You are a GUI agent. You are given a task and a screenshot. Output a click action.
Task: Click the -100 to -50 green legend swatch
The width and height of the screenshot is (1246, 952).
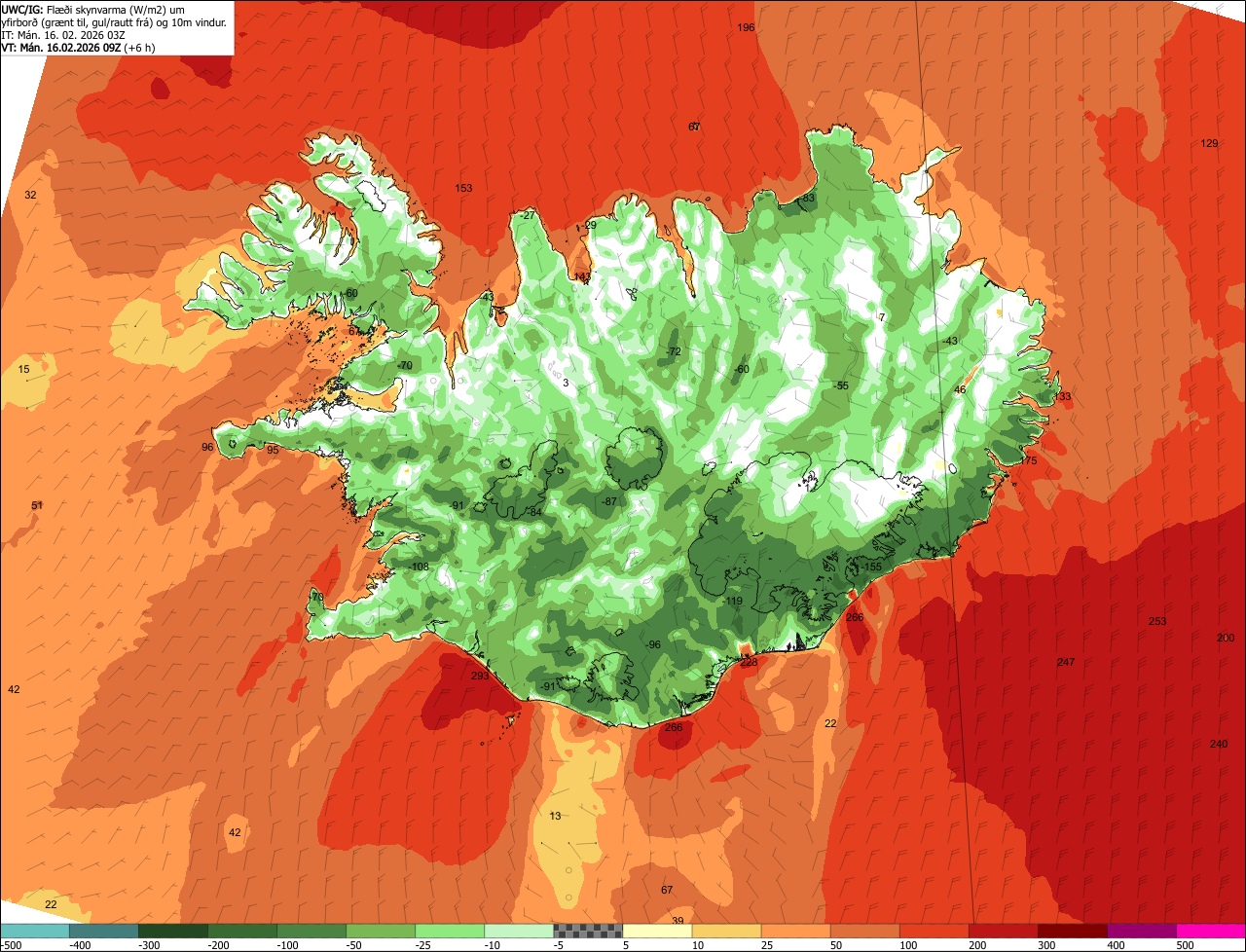(x=311, y=931)
